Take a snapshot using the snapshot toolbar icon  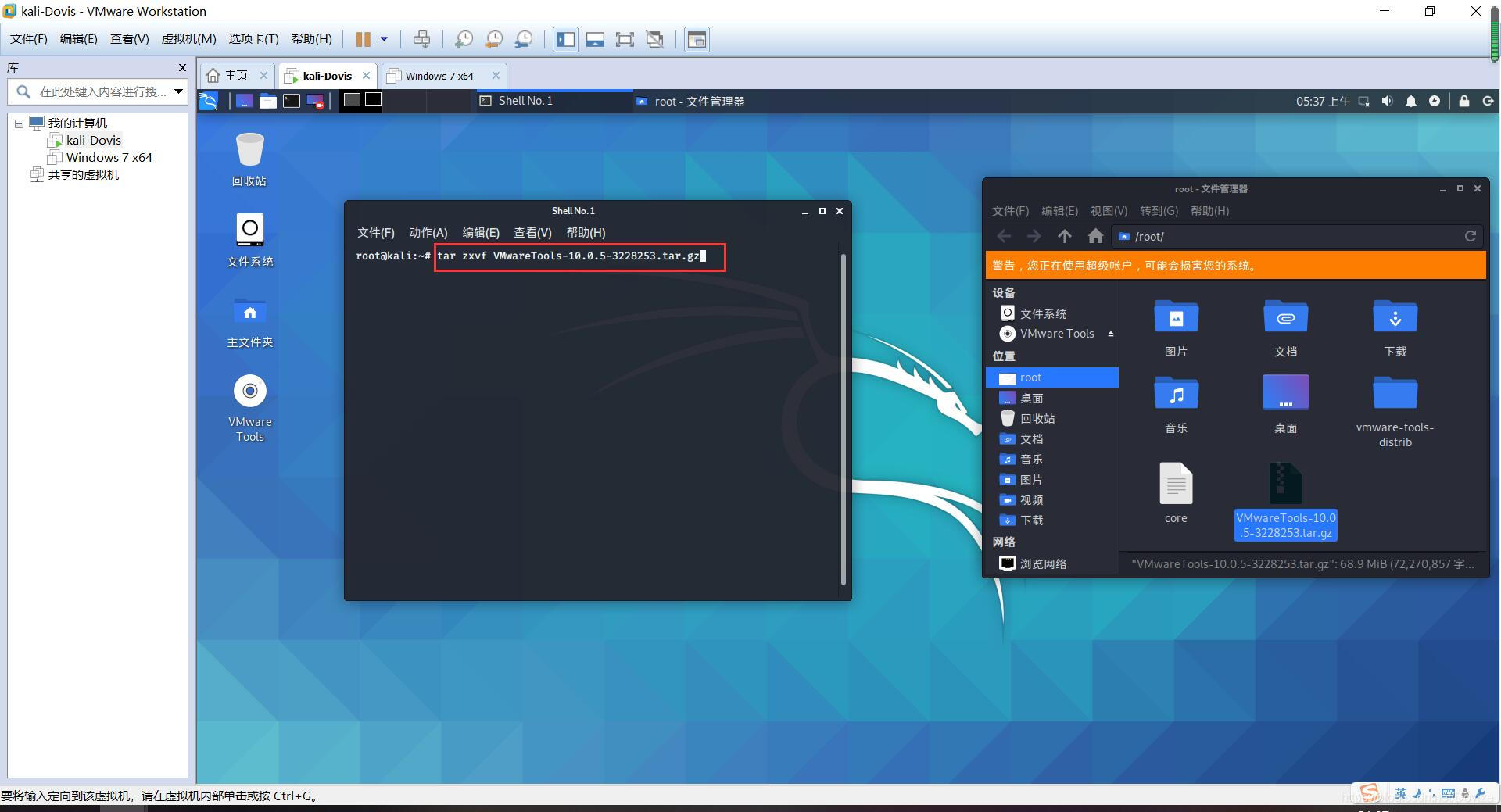464,39
